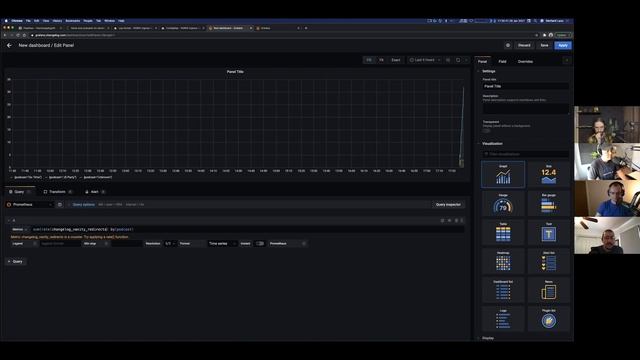
Task: Open the Apple menu
Action: (x=6, y=20)
